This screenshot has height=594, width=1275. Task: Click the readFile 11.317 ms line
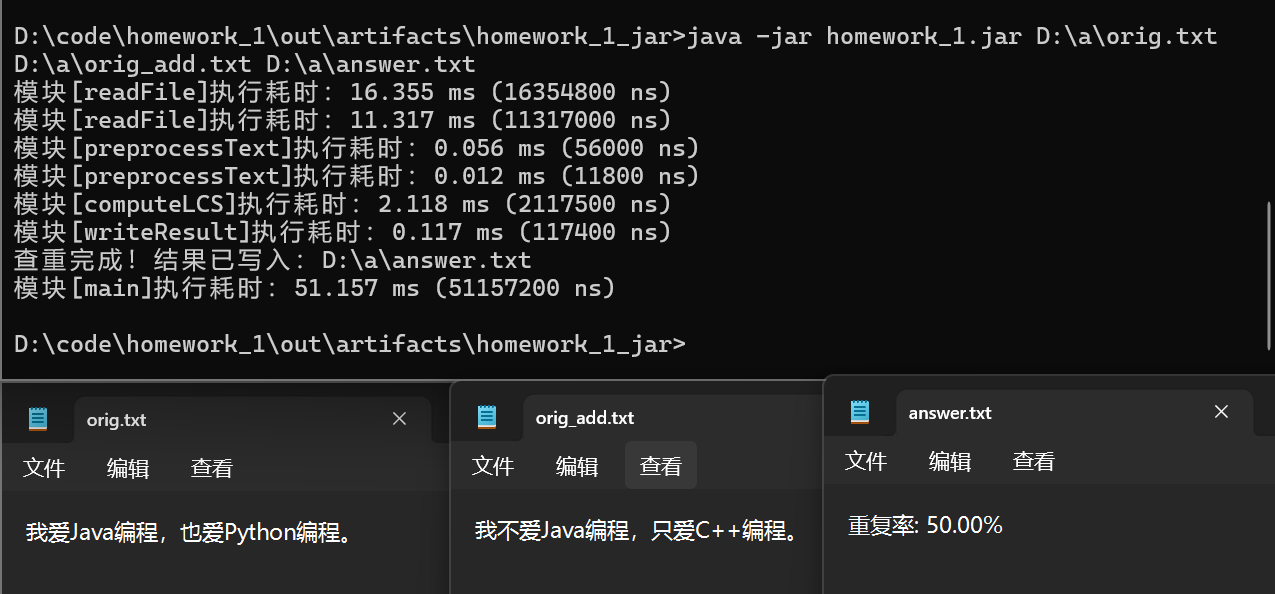[x=343, y=121]
